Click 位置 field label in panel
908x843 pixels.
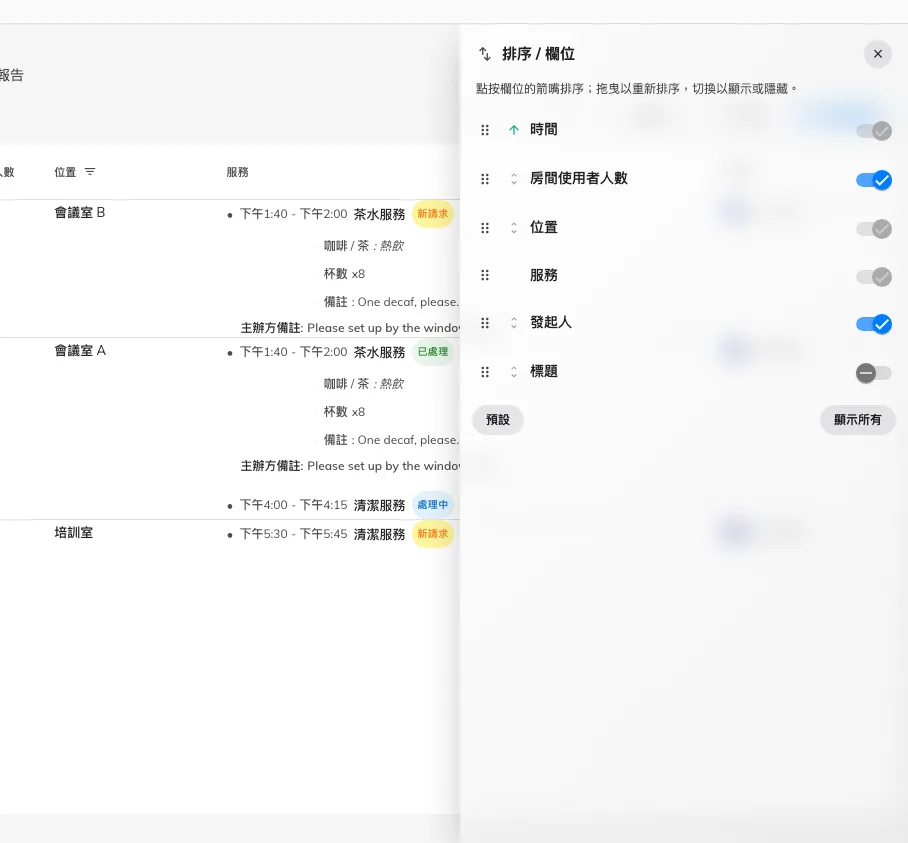(544, 228)
